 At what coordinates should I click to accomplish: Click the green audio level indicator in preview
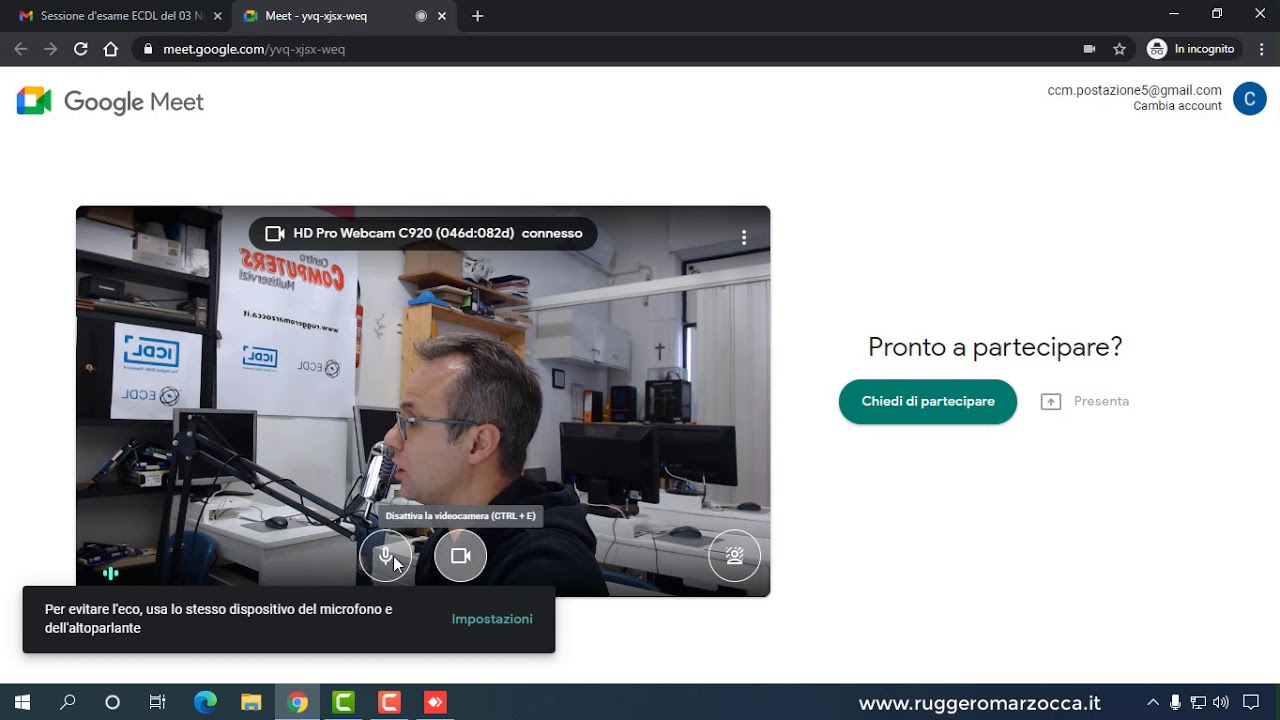pyautogui.click(x=111, y=573)
